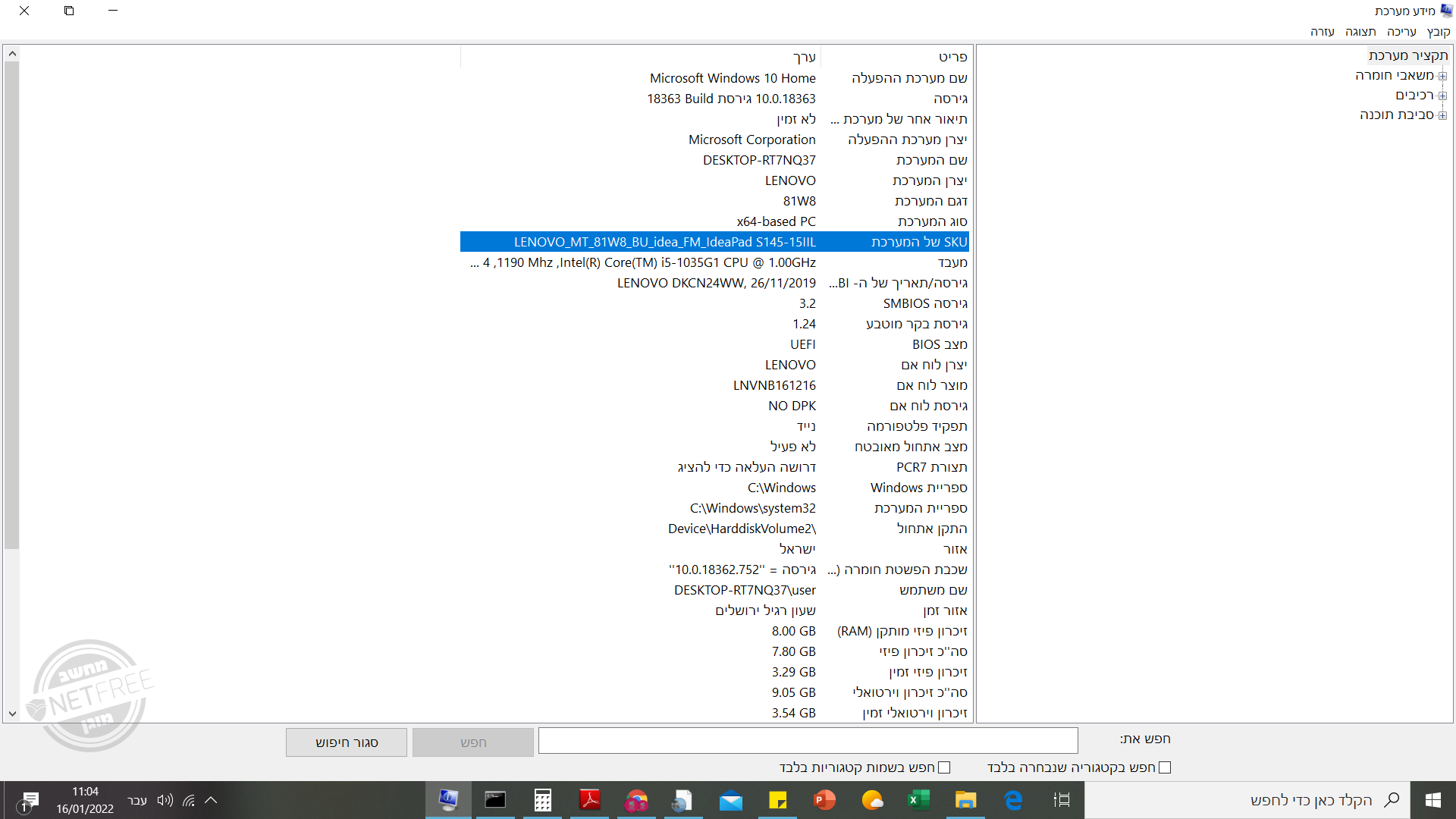Open Calculator from taskbar
The height and width of the screenshot is (819, 1456).
tap(542, 800)
